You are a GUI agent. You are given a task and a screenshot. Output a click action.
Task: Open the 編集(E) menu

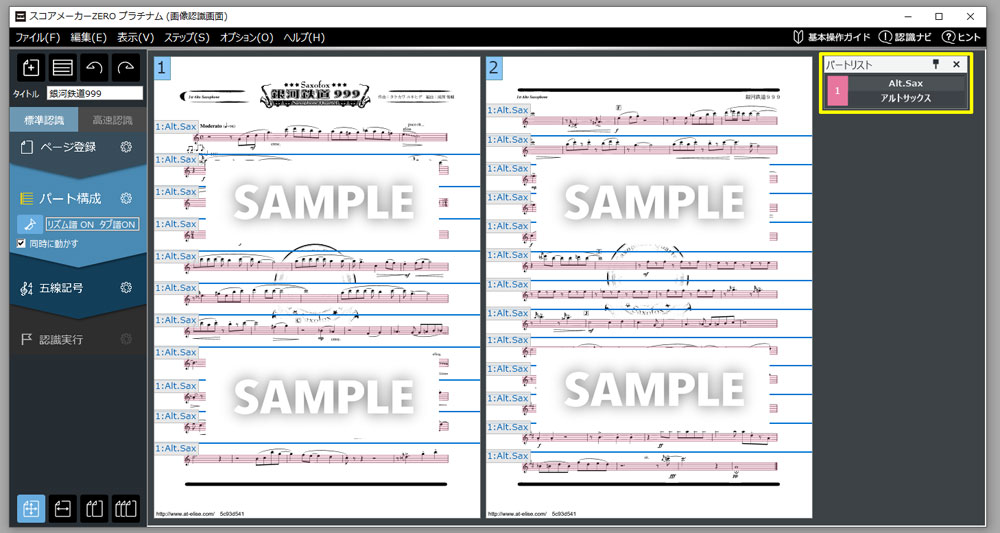click(88, 37)
